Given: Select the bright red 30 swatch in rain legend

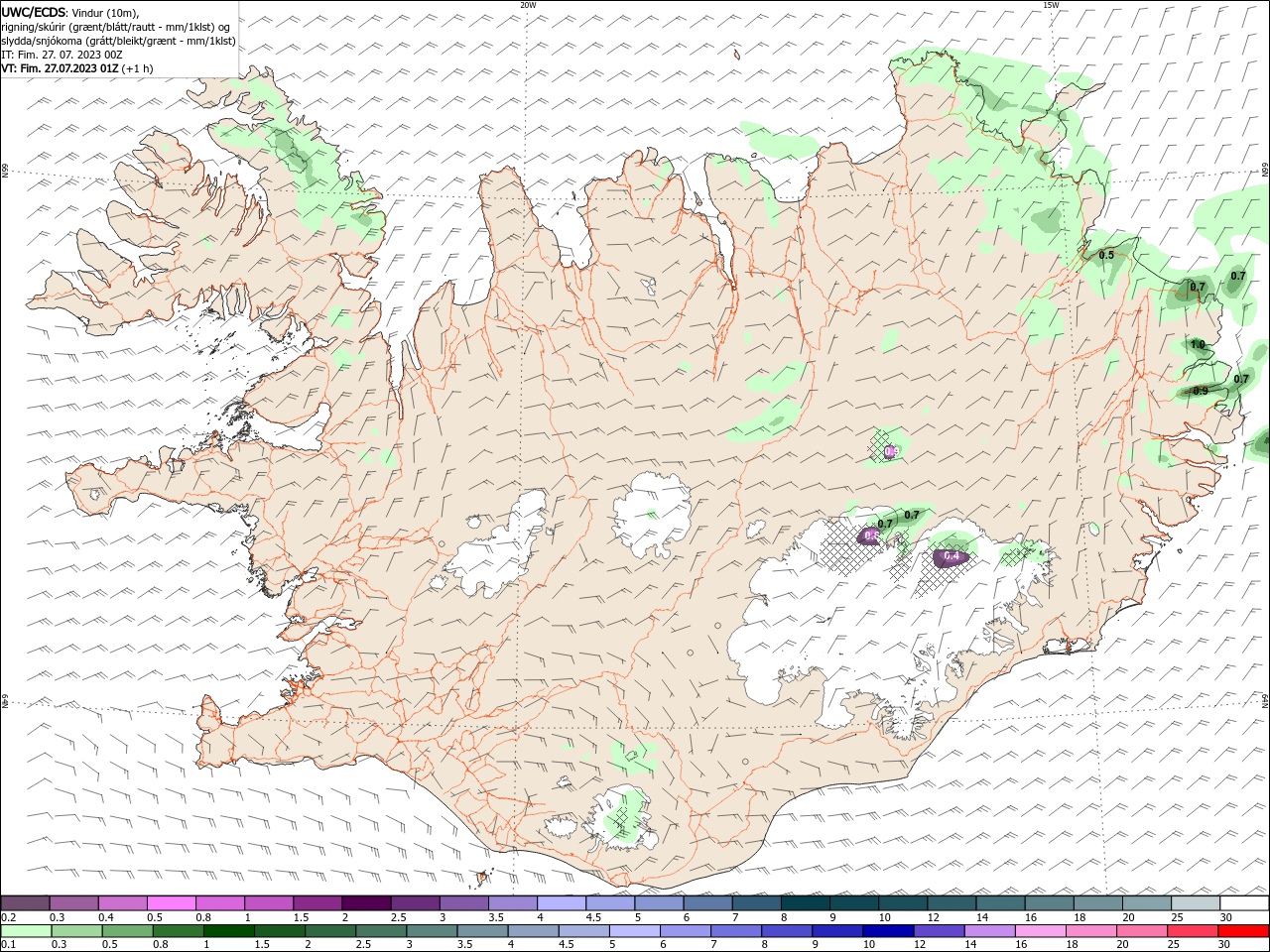Looking at the screenshot, I should tap(1244, 931).
